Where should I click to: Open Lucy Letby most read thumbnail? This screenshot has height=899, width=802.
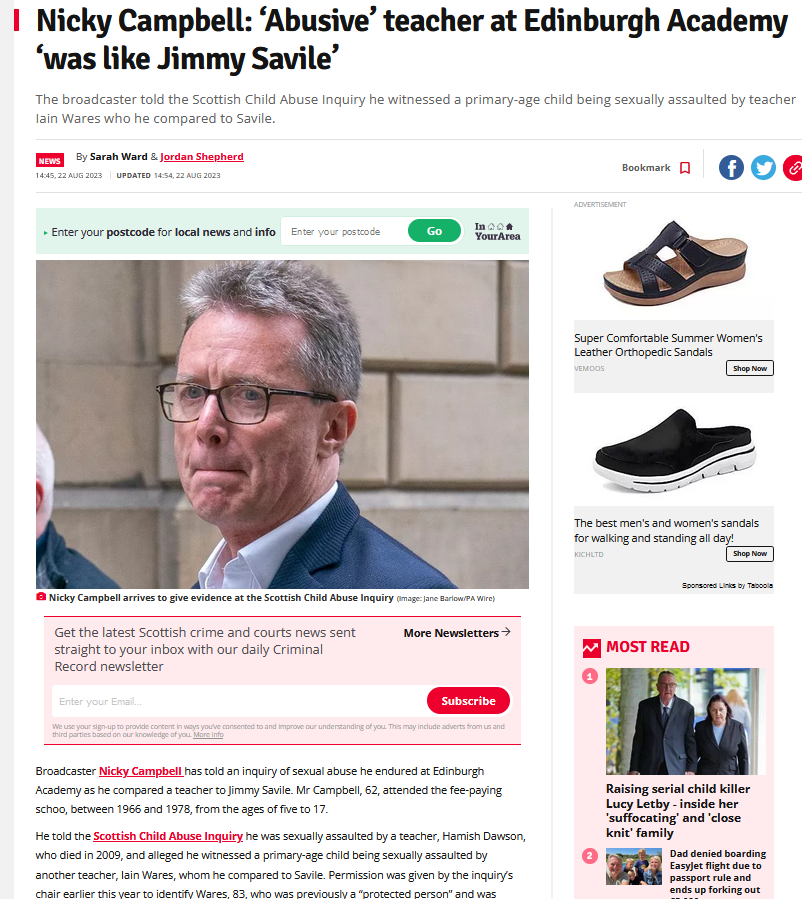click(686, 721)
